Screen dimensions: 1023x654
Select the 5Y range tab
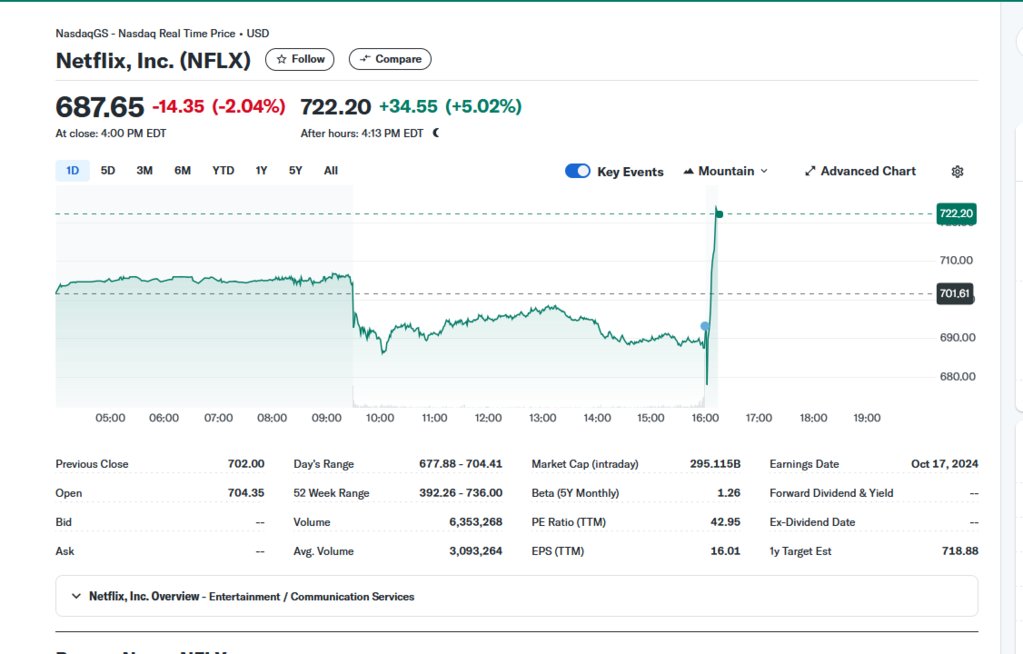pos(296,171)
